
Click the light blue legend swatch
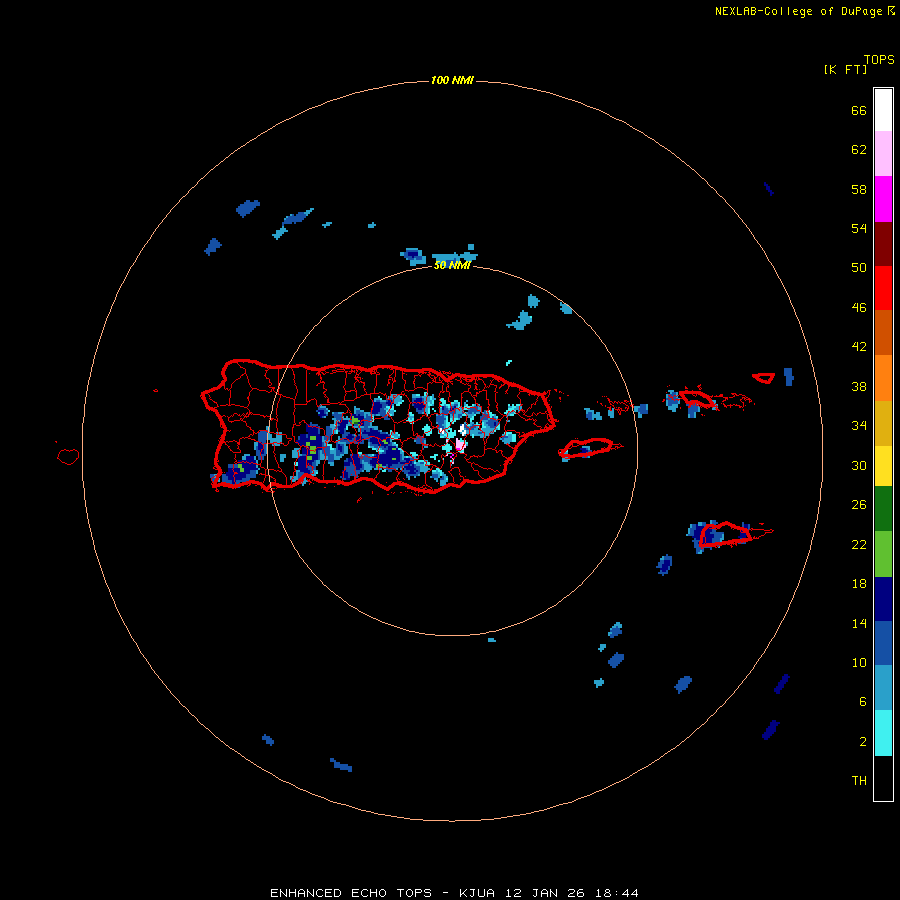883,688
